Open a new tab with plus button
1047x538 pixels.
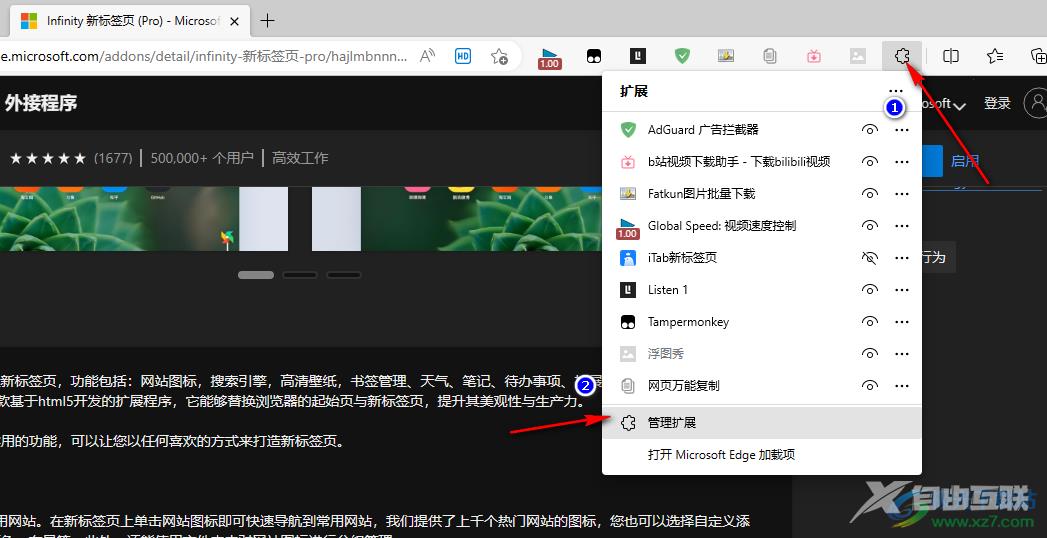pyautogui.click(x=267, y=21)
